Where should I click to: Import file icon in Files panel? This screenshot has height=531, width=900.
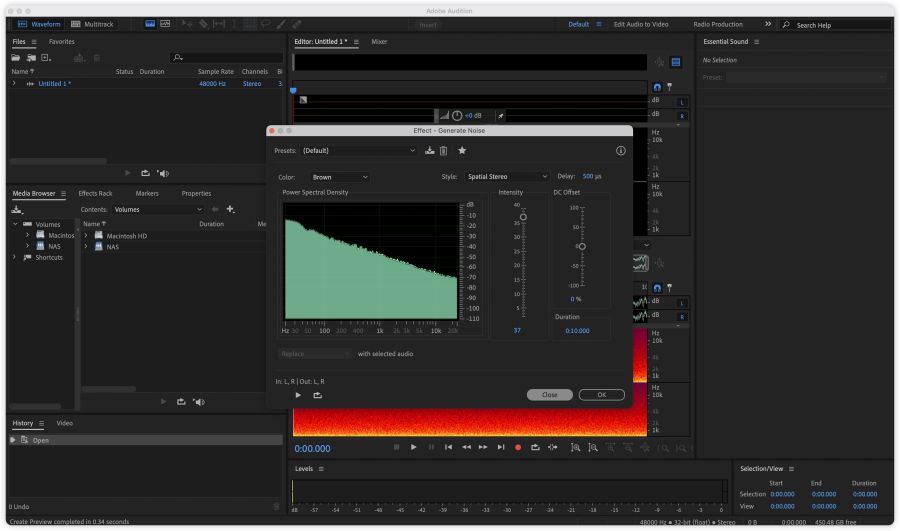(x=31, y=57)
